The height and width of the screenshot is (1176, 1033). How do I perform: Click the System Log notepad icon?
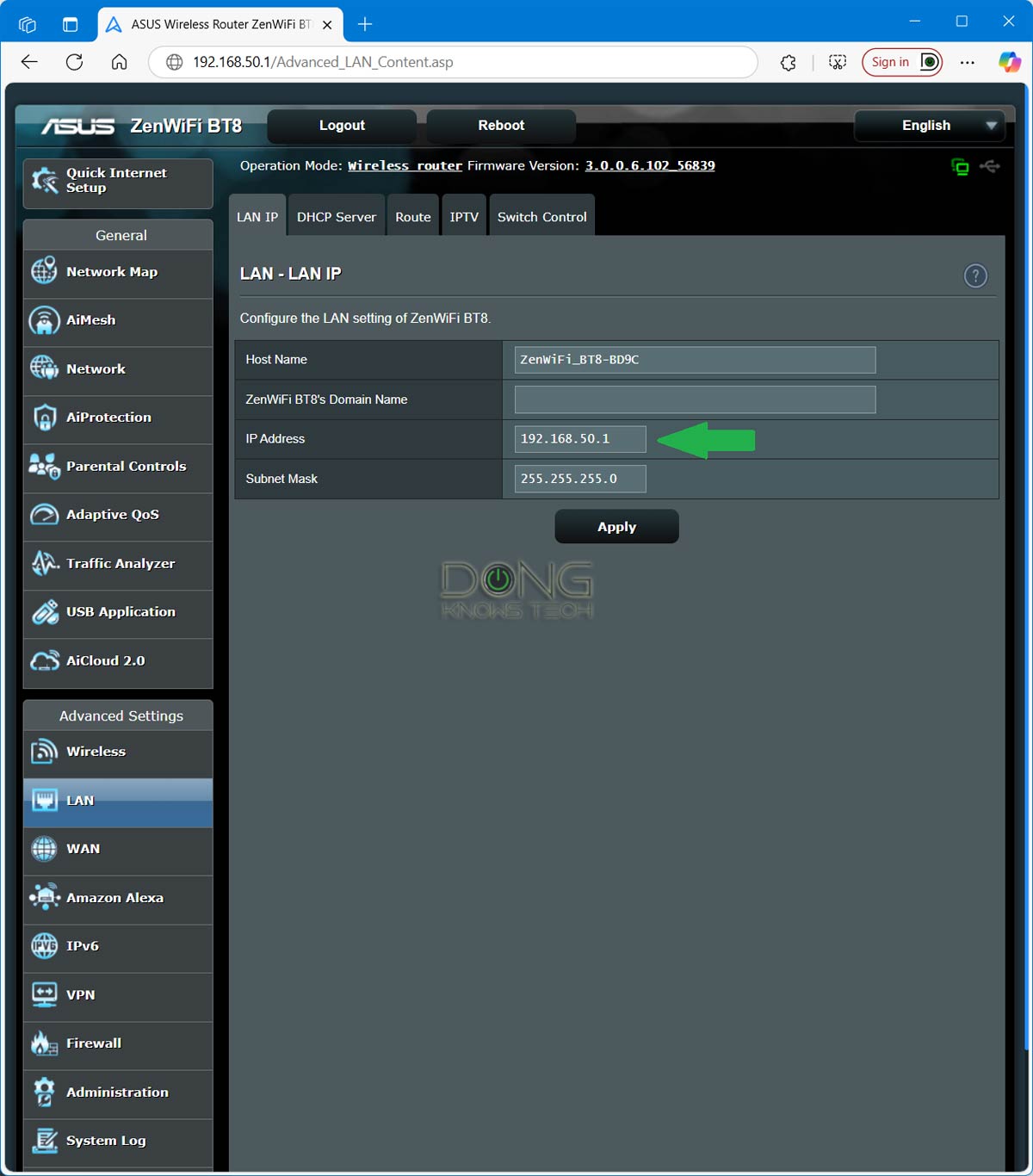[44, 1141]
